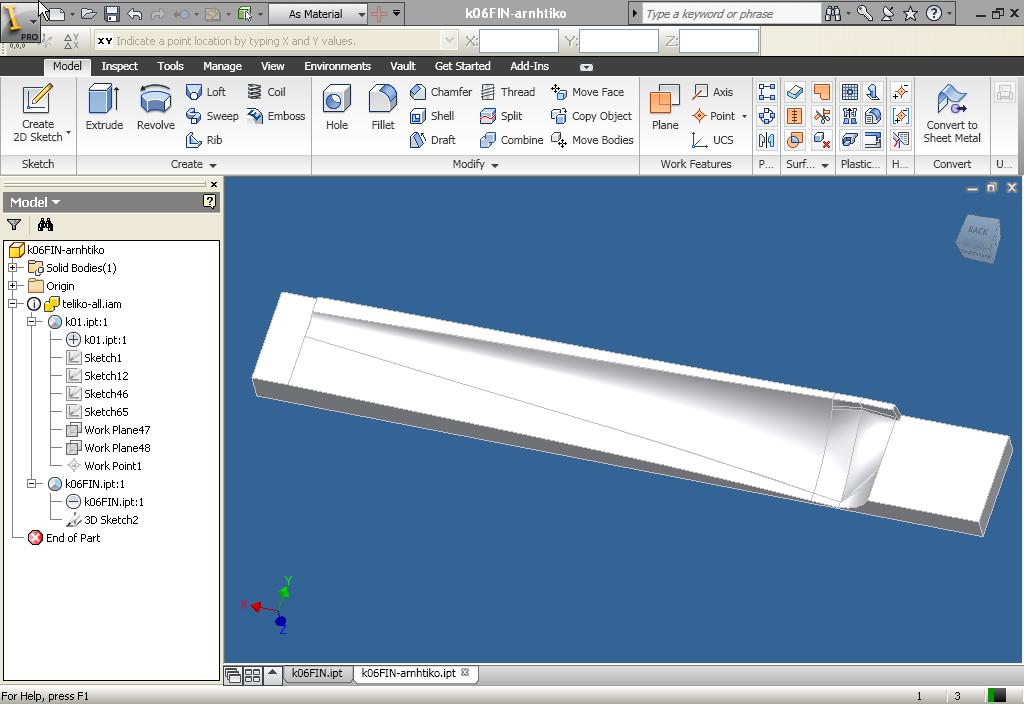Screen dimensions: 1024x704
Task: Run the Combine tool
Action: click(511, 140)
